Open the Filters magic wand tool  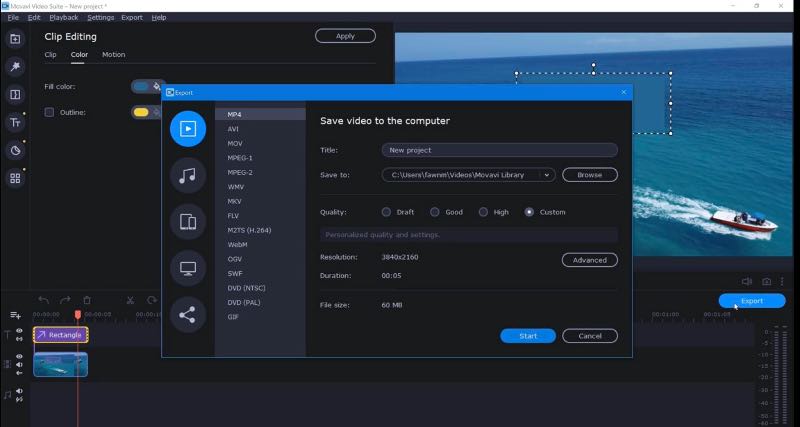(x=15, y=67)
